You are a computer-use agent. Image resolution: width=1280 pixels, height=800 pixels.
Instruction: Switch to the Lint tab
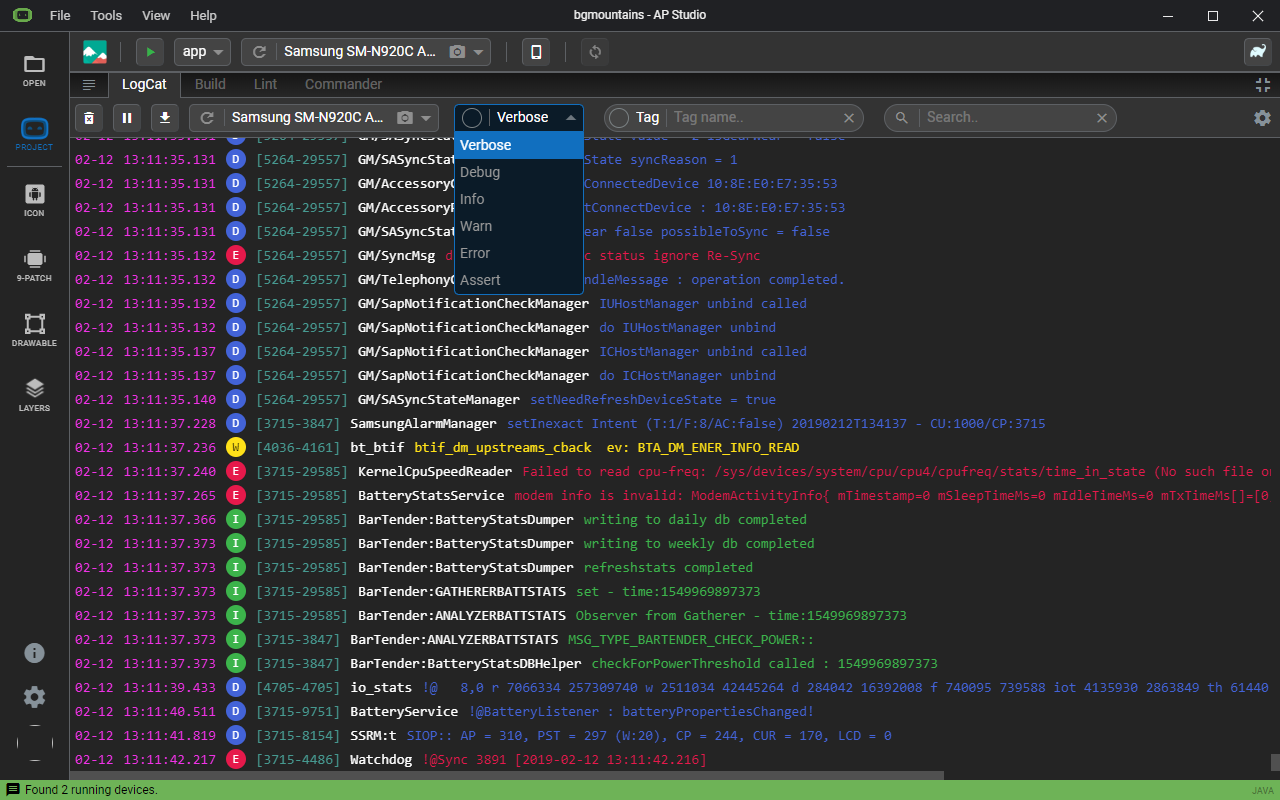pos(265,85)
